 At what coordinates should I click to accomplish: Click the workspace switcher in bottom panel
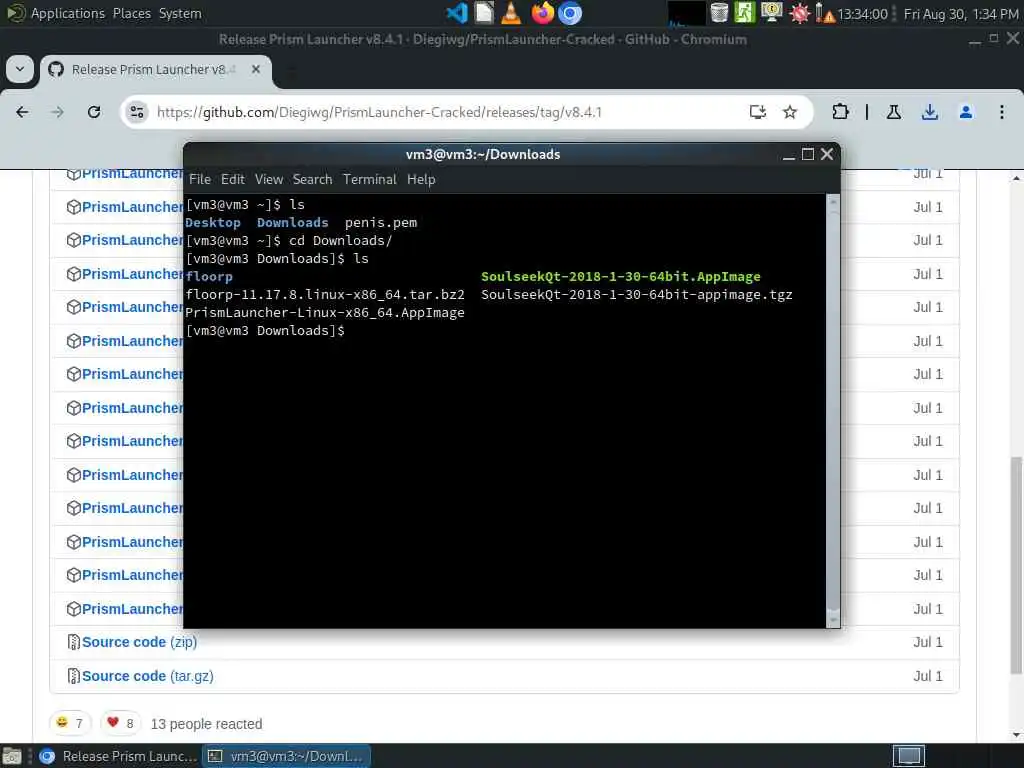click(x=908, y=756)
